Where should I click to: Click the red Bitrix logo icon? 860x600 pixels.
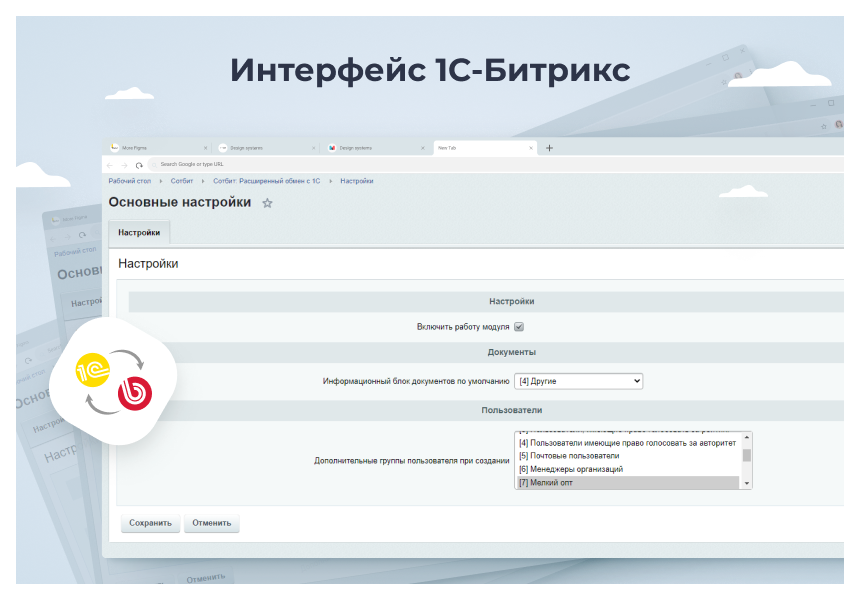click(x=137, y=392)
